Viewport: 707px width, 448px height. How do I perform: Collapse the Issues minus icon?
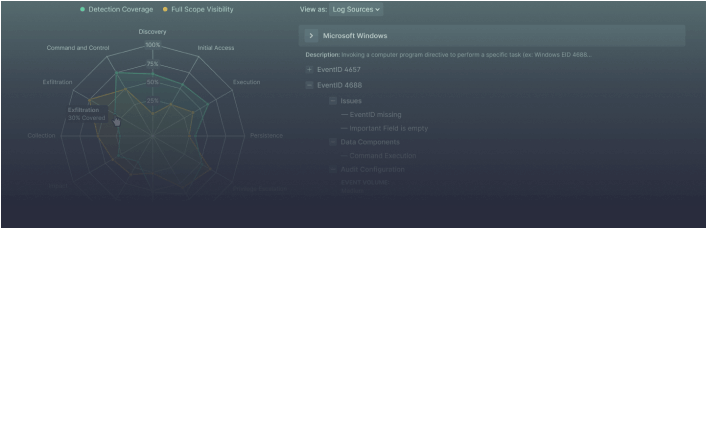(332, 101)
